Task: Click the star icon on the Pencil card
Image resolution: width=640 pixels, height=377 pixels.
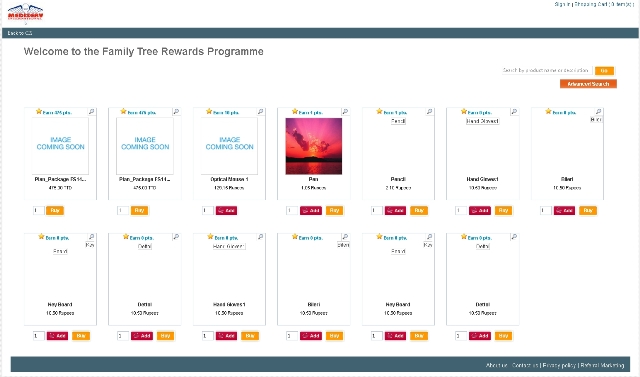Action: pos(379,111)
